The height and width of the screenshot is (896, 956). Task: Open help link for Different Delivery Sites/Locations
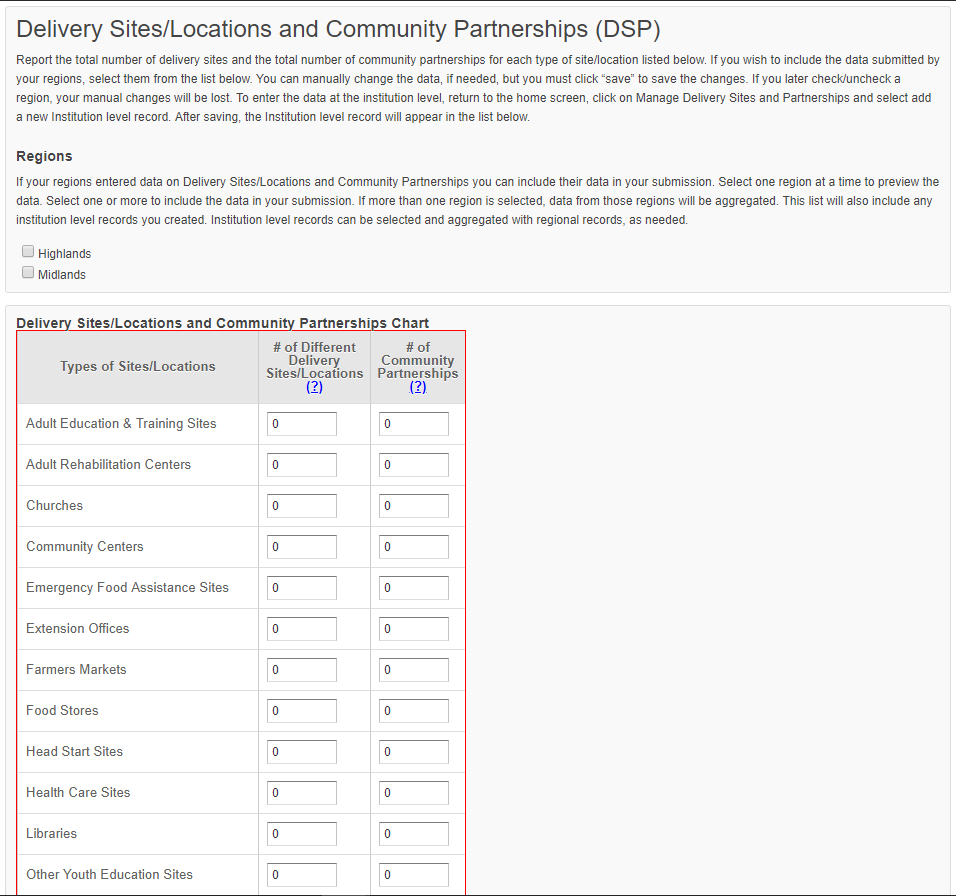(x=314, y=387)
